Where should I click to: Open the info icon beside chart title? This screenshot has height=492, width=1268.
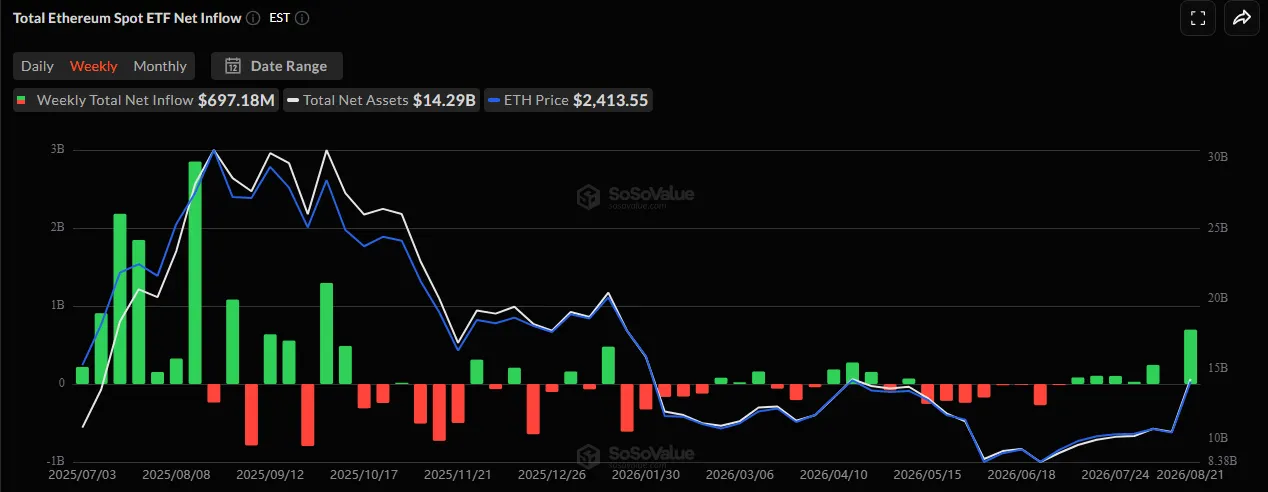point(253,18)
